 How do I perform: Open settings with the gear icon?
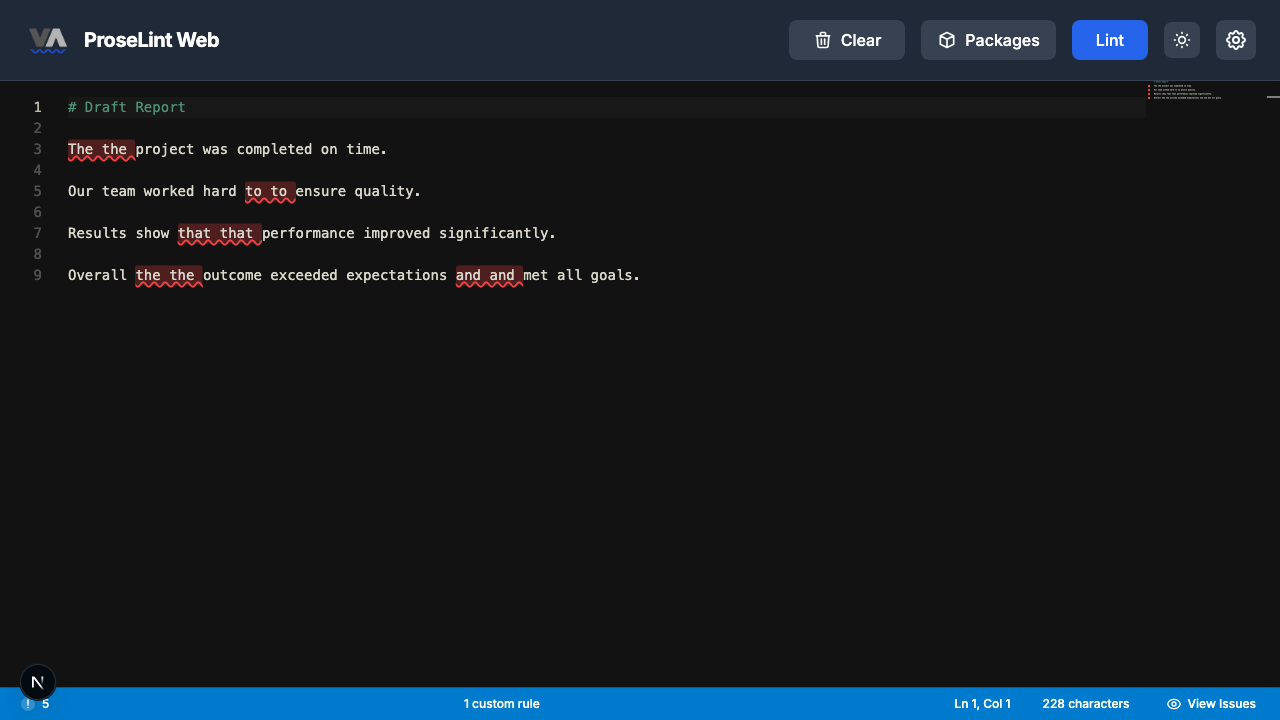1236,40
